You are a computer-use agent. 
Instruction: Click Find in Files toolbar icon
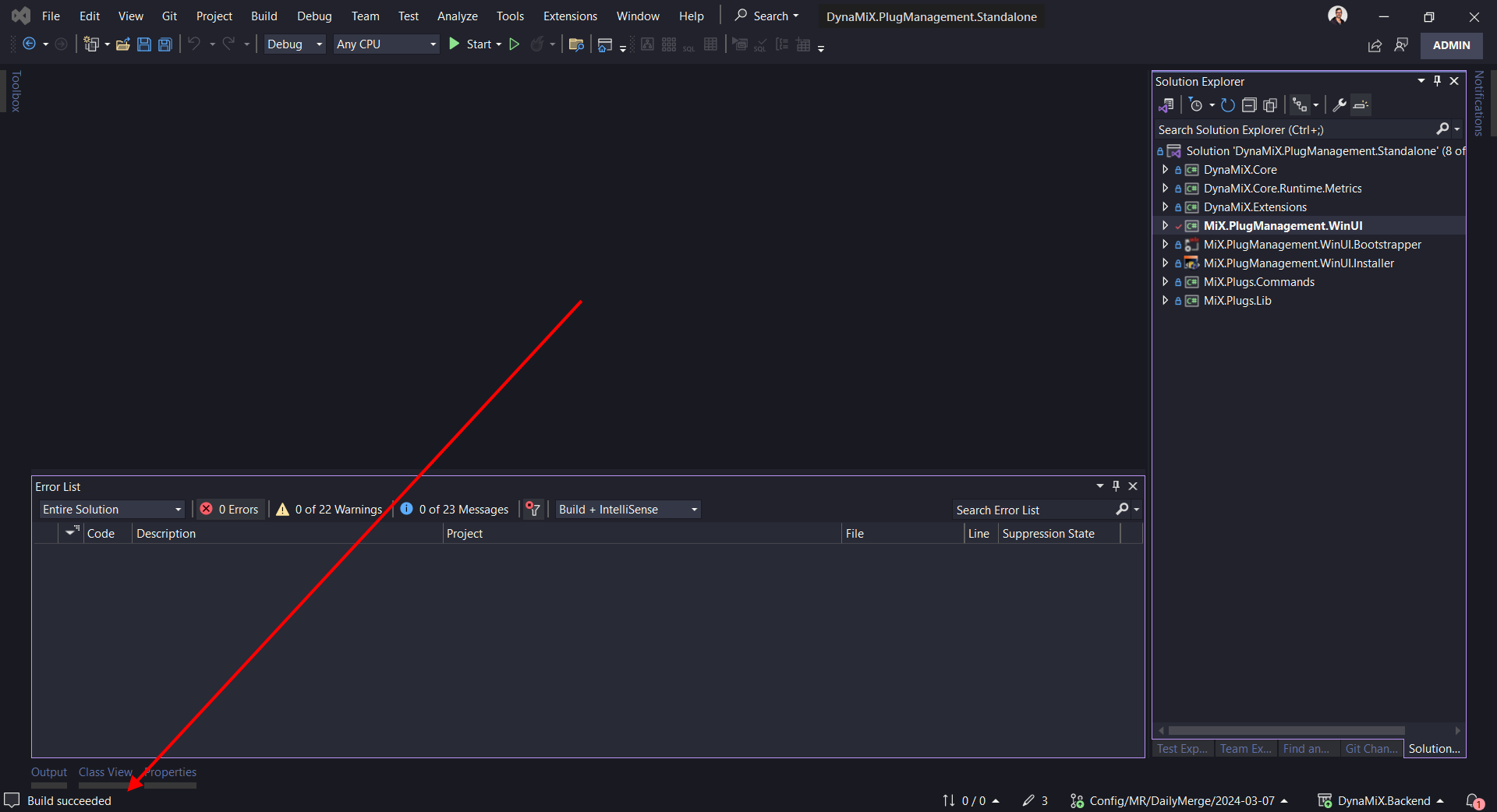coord(576,44)
